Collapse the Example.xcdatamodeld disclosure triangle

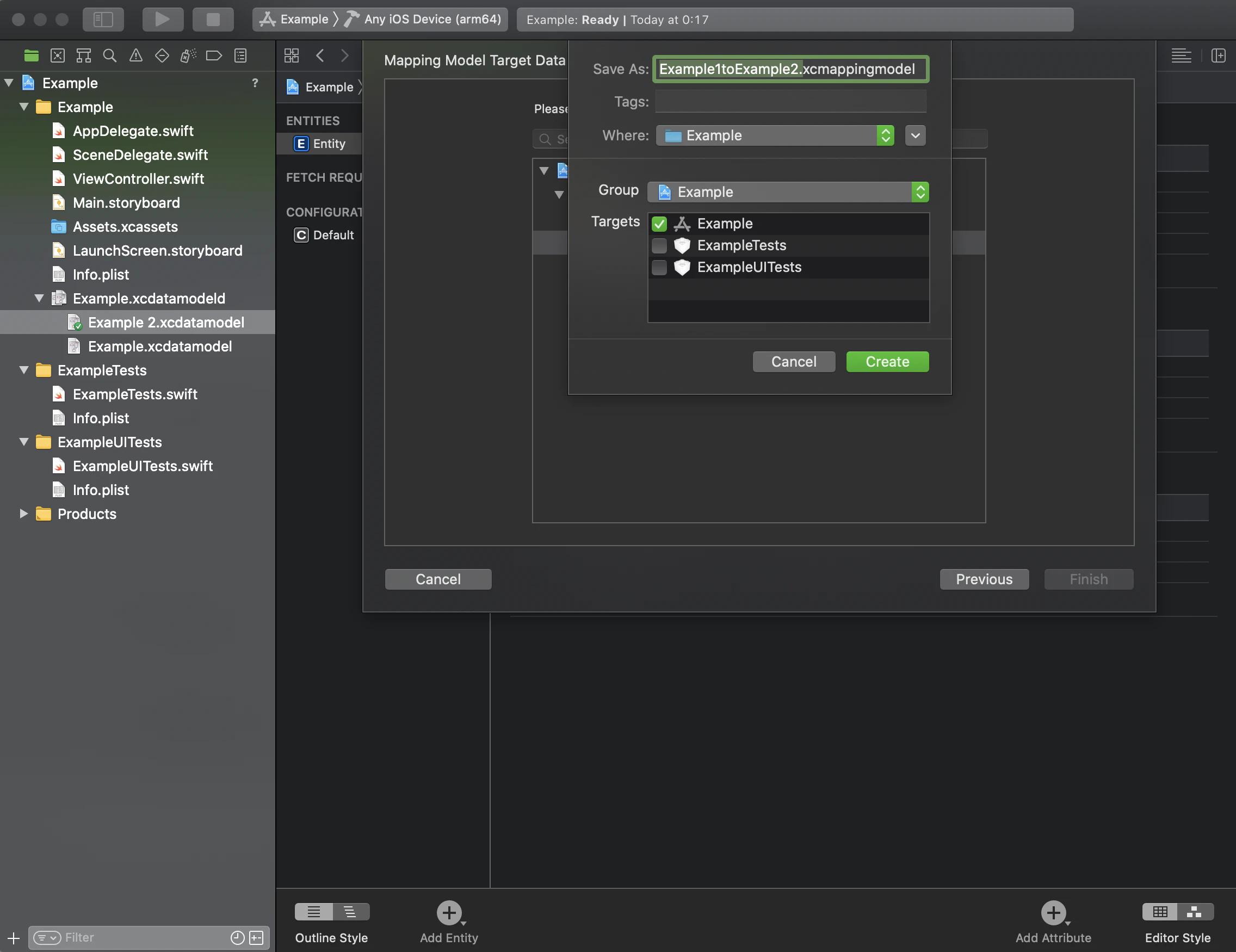point(39,298)
